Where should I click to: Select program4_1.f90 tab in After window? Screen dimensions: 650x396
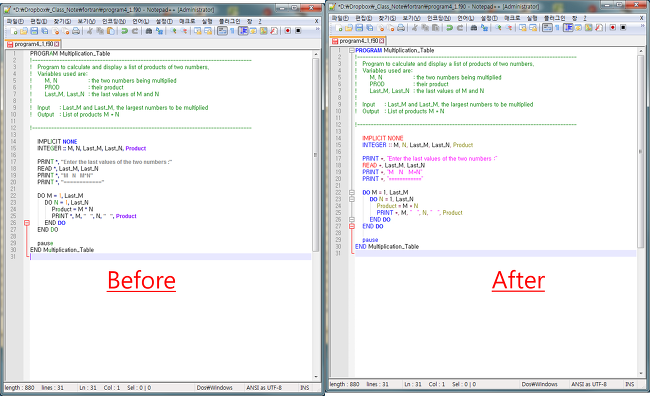tap(359, 41)
